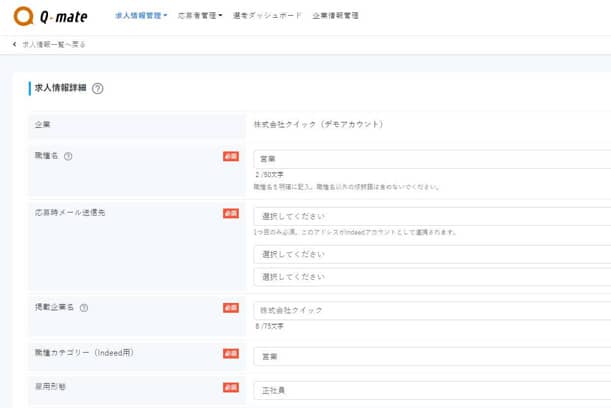Open 職種カテゴリー（Indeed用） dropdown
Viewport: 611px width, 408px height.
coord(430,356)
